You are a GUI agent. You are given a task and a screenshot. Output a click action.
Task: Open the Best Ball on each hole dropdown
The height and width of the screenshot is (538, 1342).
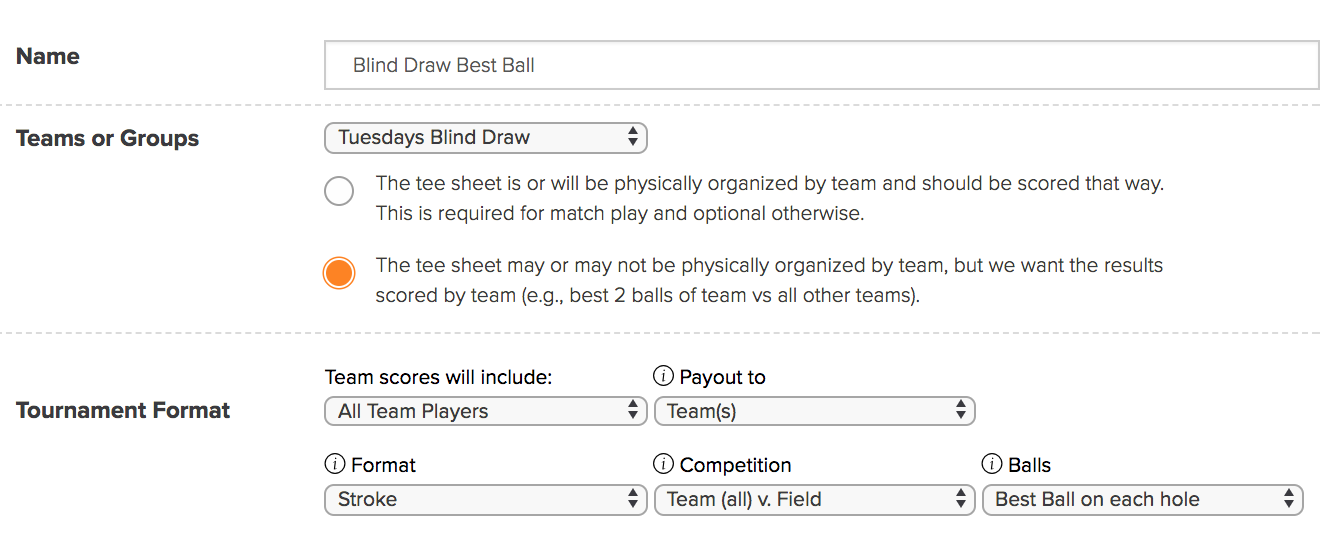[1143, 499]
